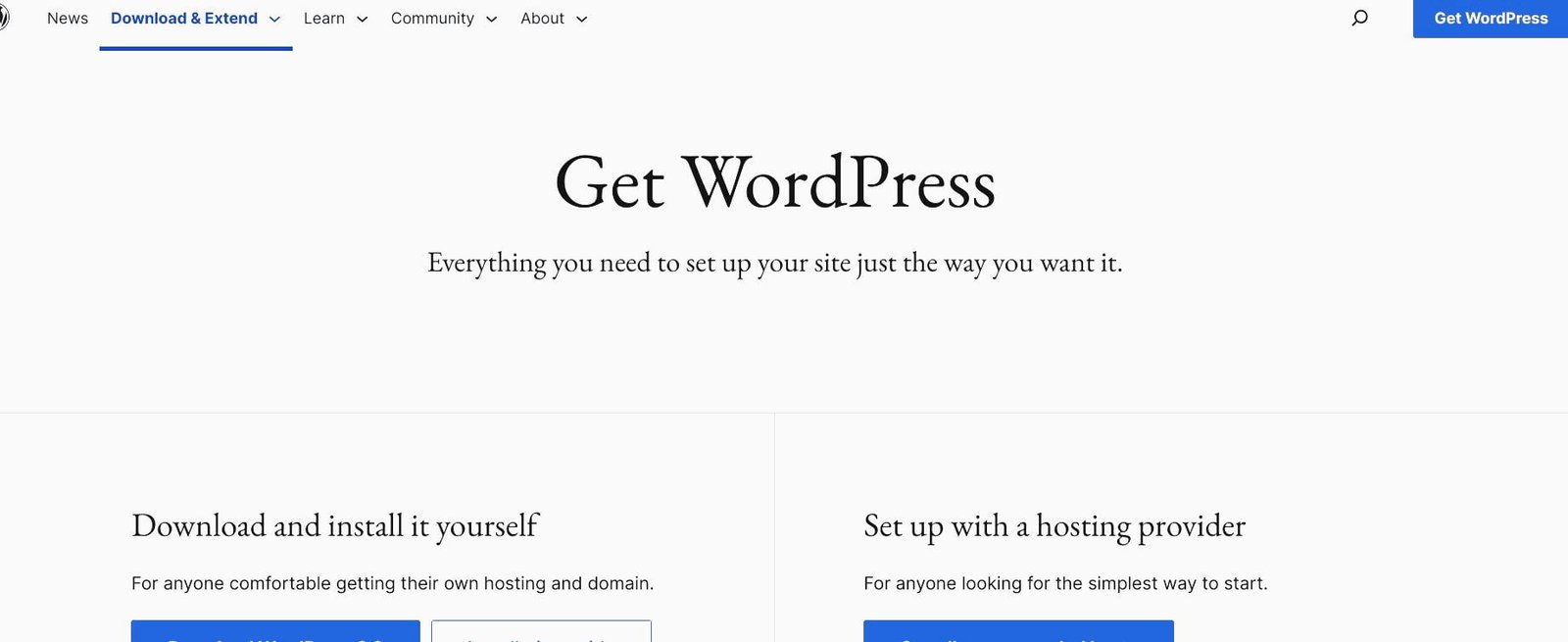This screenshot has width=1568, height=642.
Task: Open Download & Extend menu item
Action: pyautogui.click(x=184, y=19)
